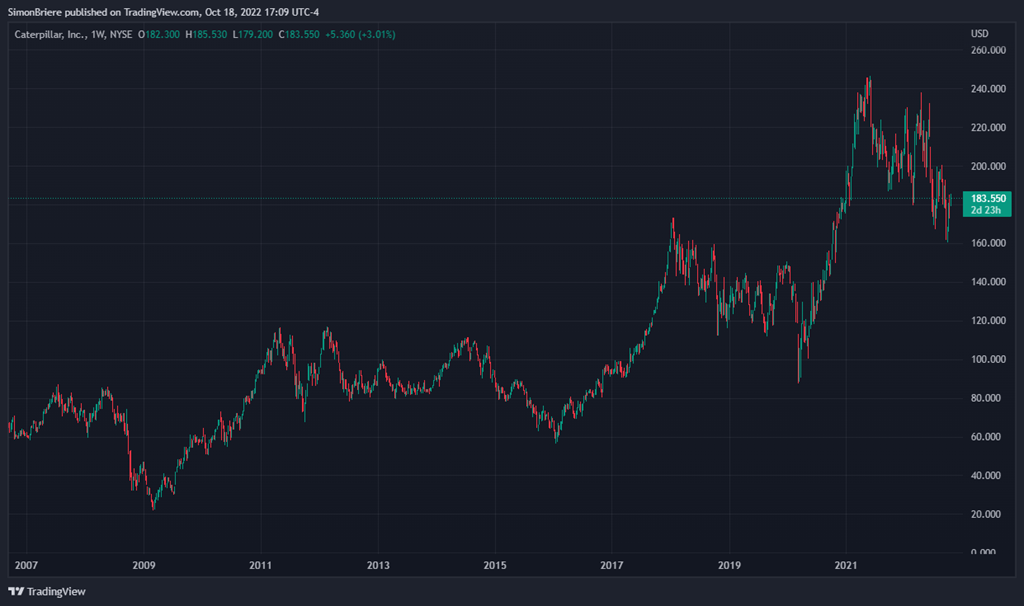Select the Caterpillar, Inc. symbol title
Image resolution: width=1024 pixels, height=606 pixels.
(x=48, y=34)
